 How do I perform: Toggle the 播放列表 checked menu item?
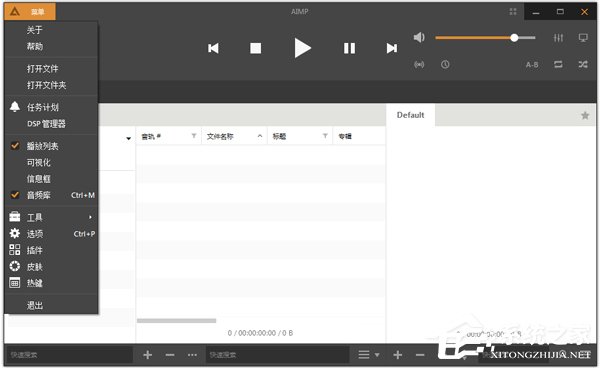point(52,146)
